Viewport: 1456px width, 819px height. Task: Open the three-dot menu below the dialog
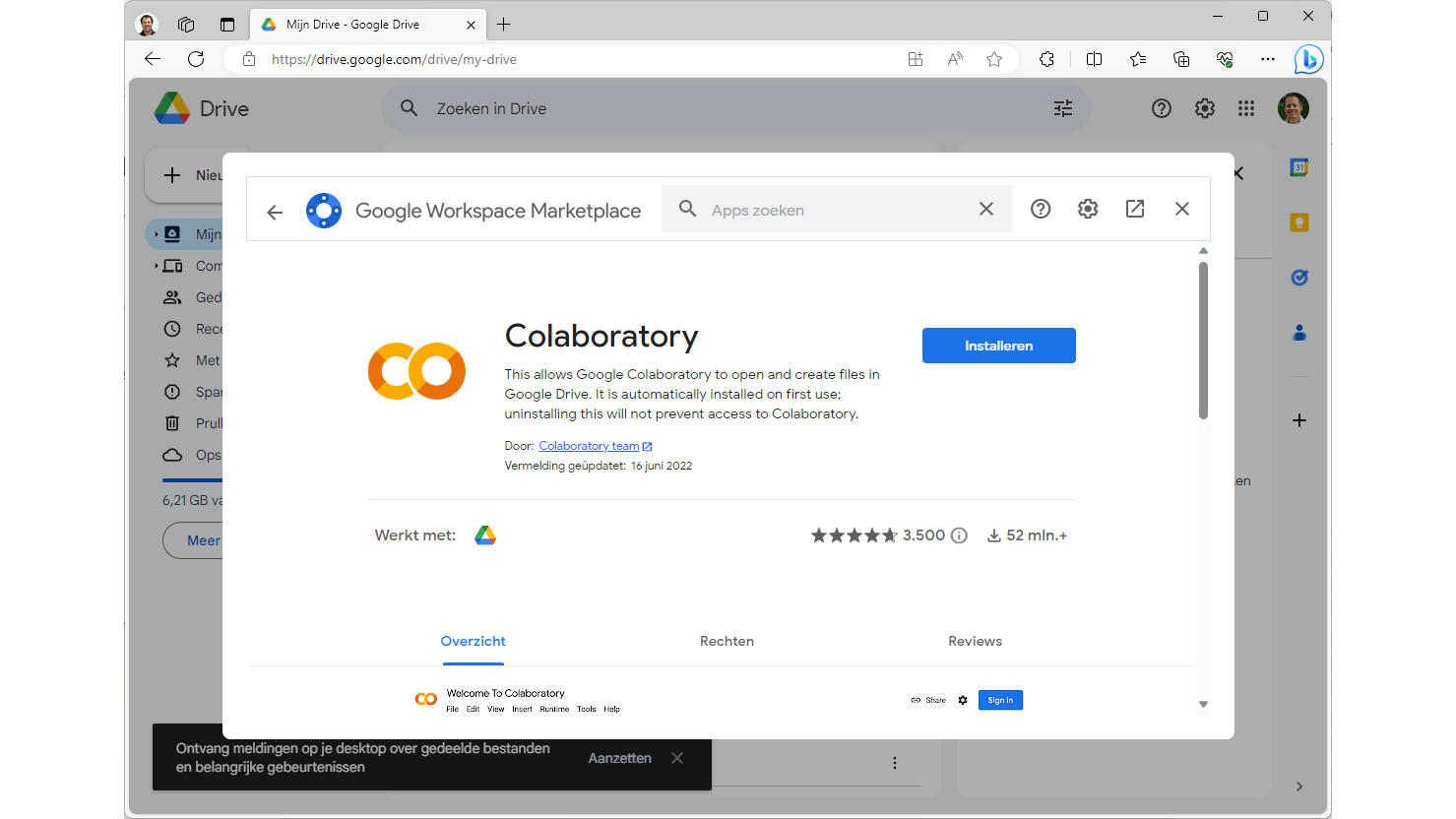pyautogui.click(x=894, y=763)
